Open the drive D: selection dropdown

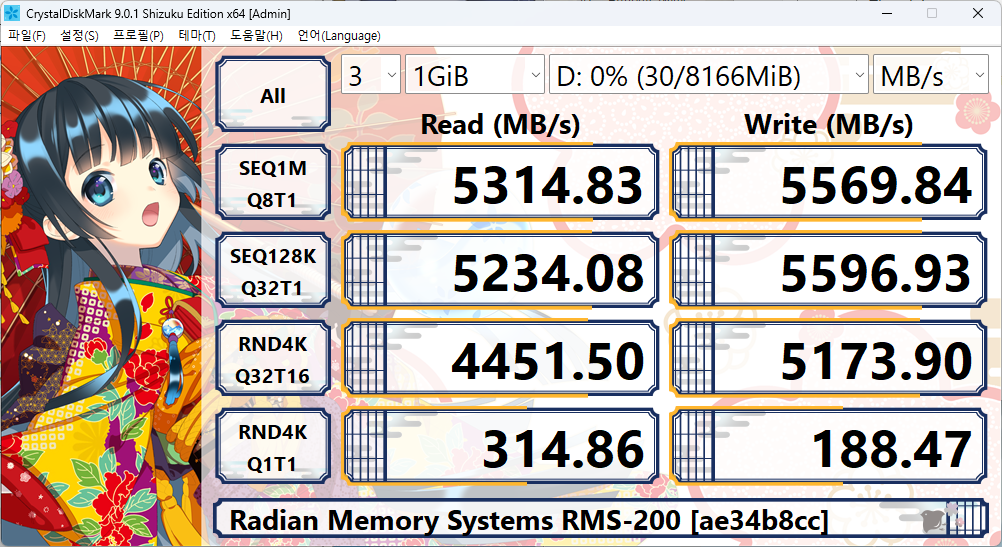[x=708, y=76]
